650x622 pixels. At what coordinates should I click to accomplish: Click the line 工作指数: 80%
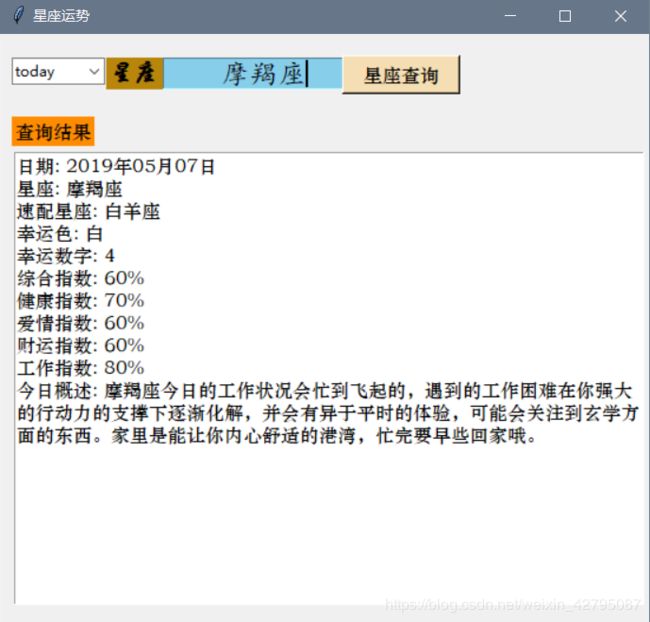pos(81,368)
